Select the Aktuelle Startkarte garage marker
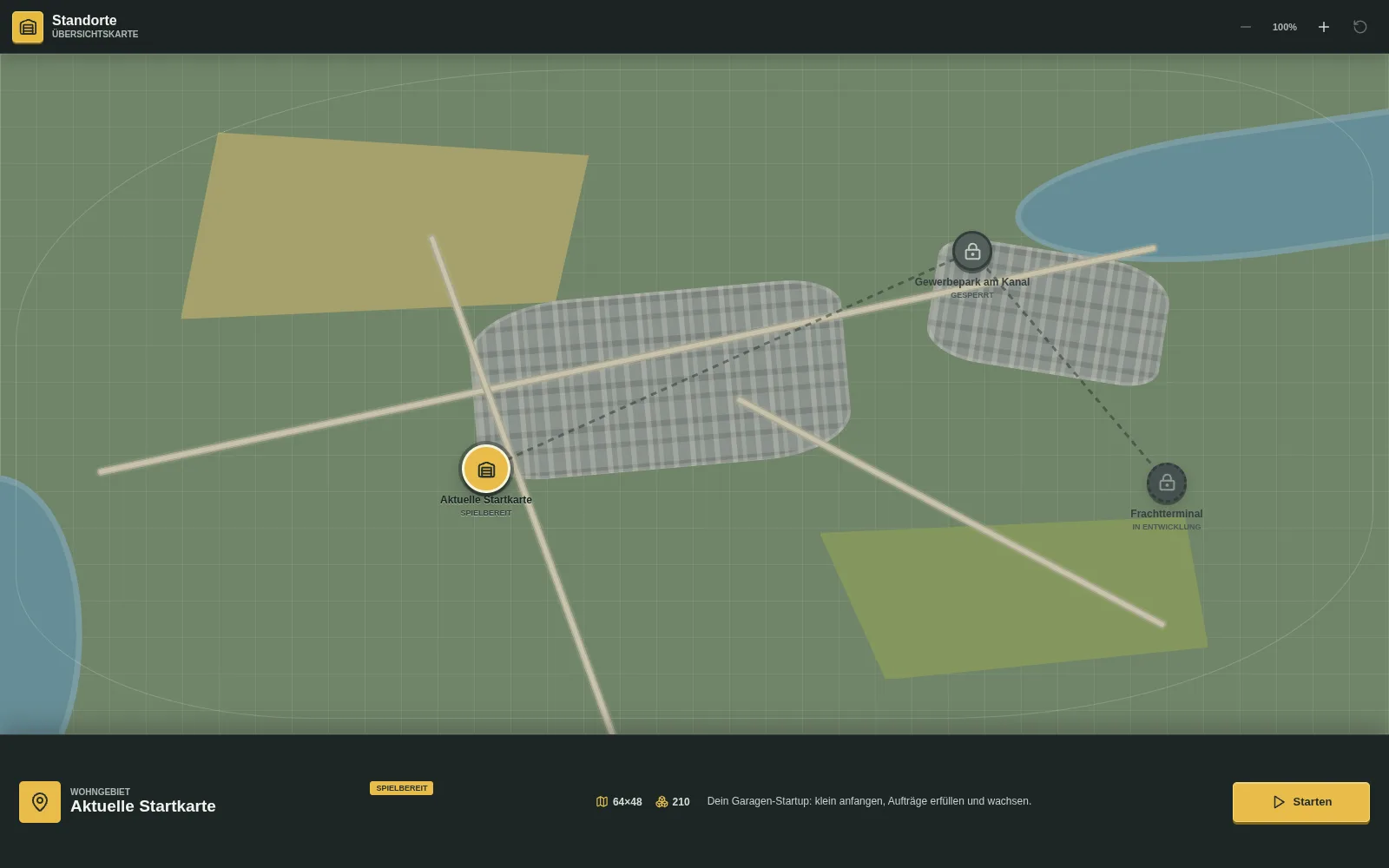1389x868 pixels. click(486, 469)
